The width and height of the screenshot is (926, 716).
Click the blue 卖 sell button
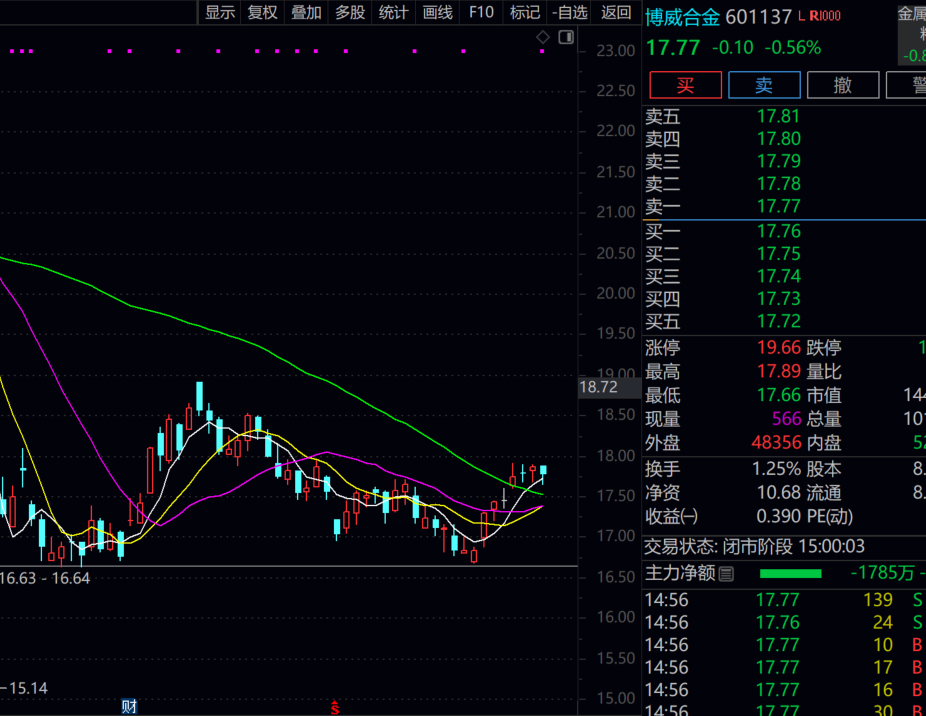coord(764,85)
